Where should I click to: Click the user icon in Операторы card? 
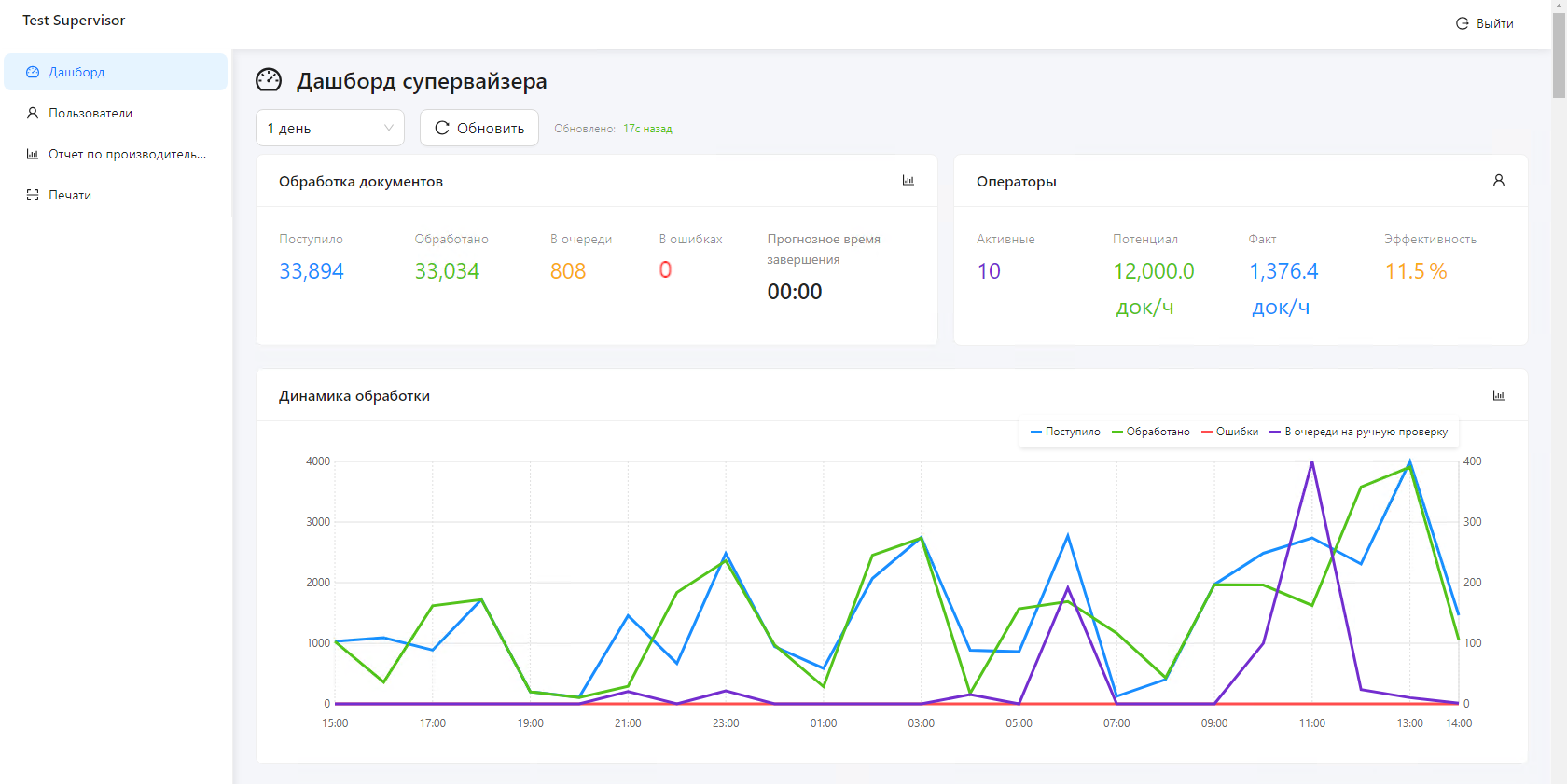1498,181
